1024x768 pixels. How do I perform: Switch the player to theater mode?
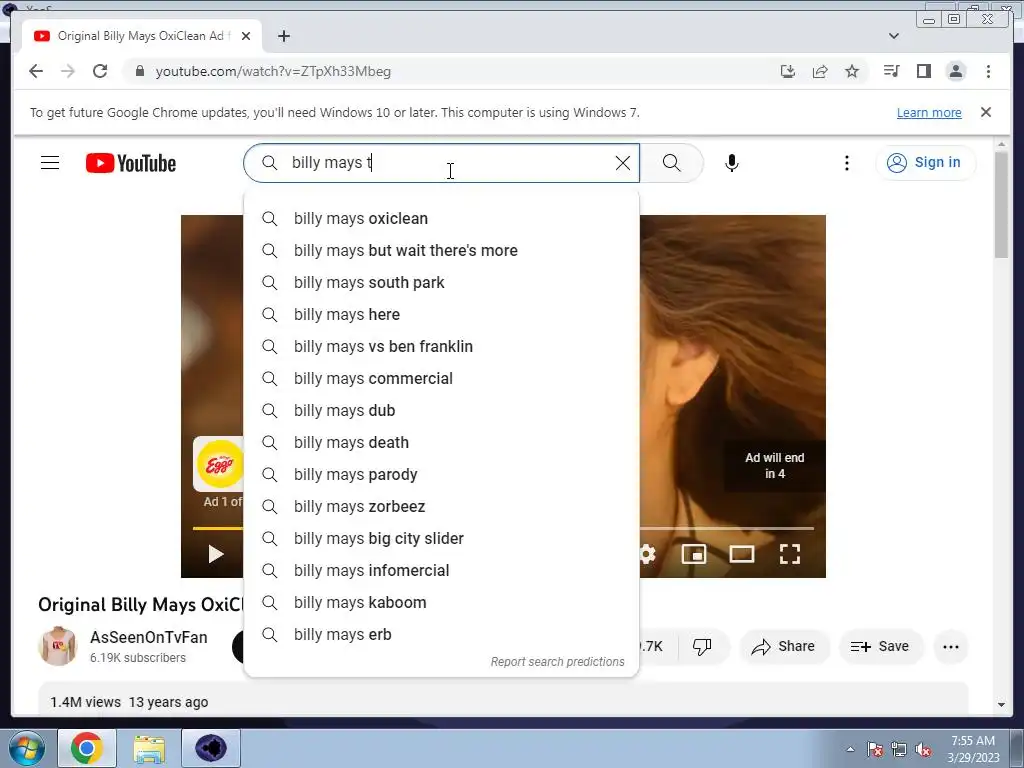pyautogui.click(x=742, y=554)
